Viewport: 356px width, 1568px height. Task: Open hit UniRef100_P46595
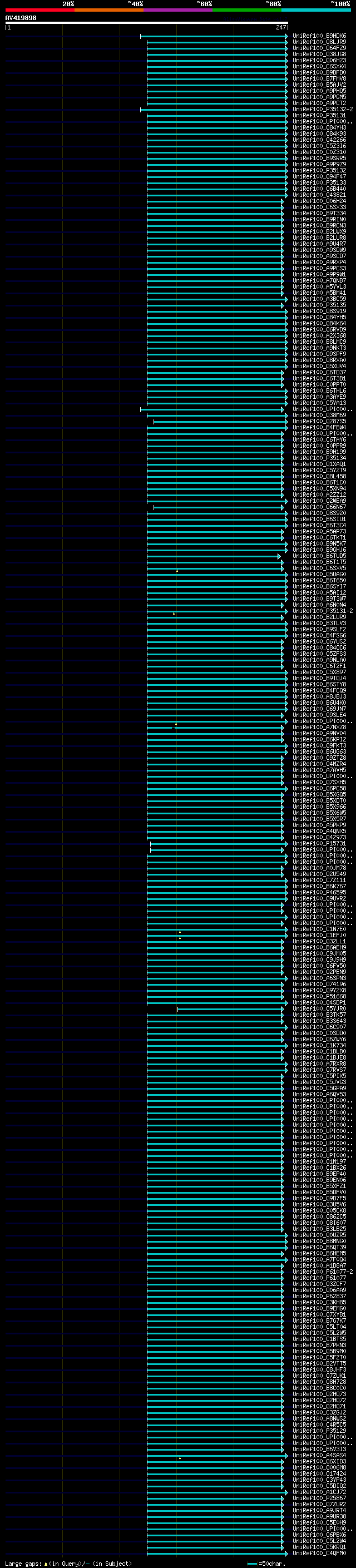click(x=319, y=892)
